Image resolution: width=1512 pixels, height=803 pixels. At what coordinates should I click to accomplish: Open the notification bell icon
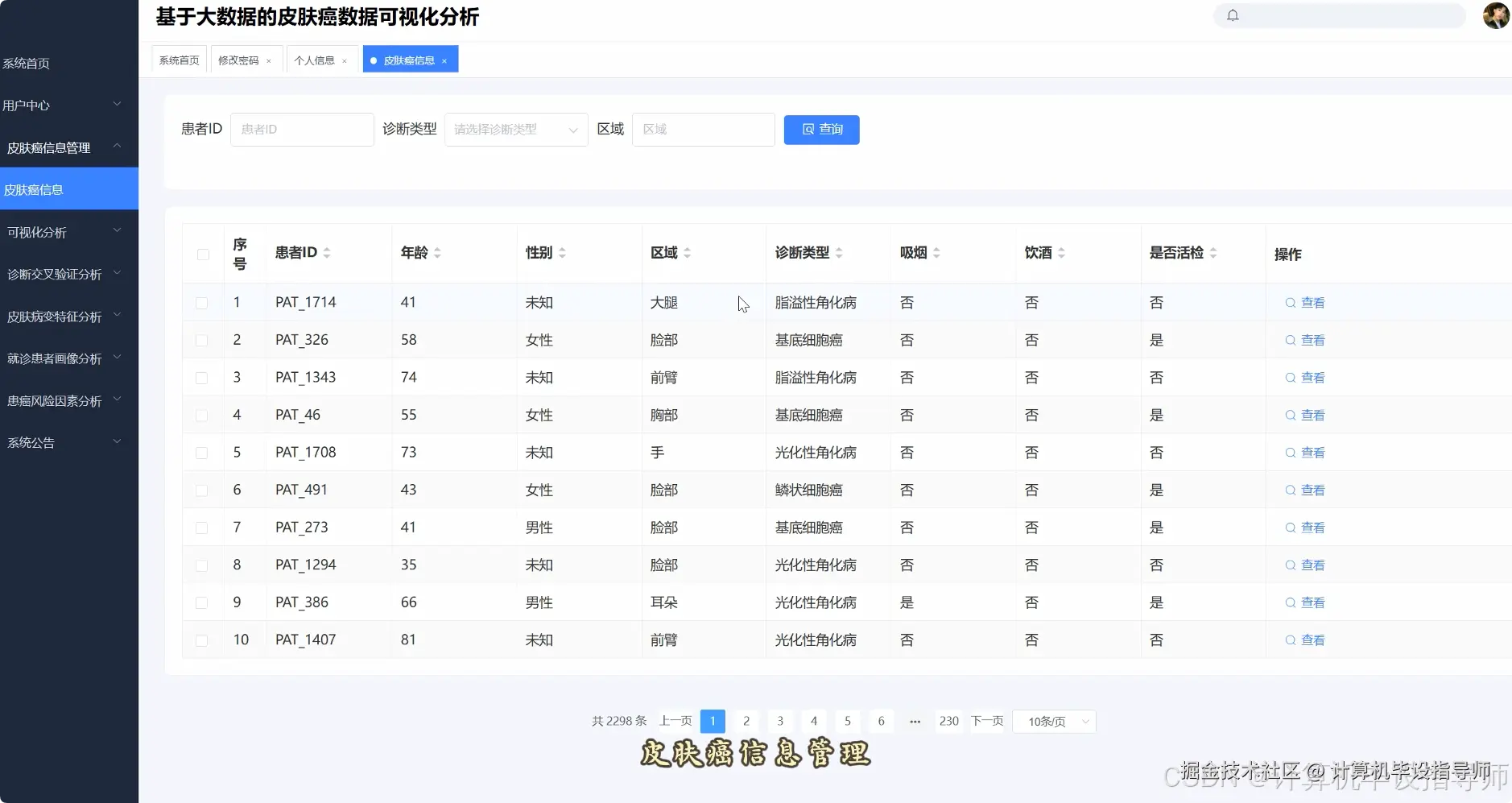click(x=1234, y=14)
